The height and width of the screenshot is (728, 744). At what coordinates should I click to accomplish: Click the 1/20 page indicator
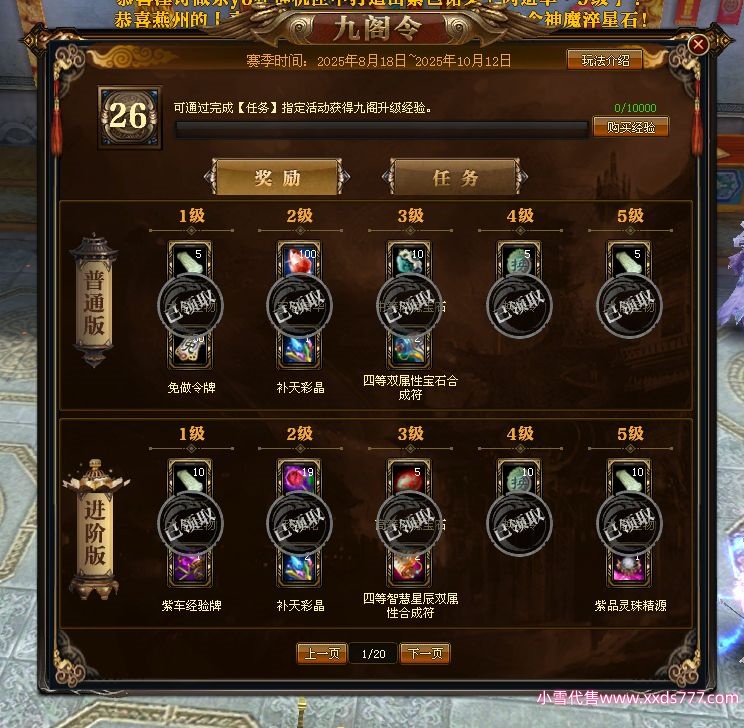373,654
